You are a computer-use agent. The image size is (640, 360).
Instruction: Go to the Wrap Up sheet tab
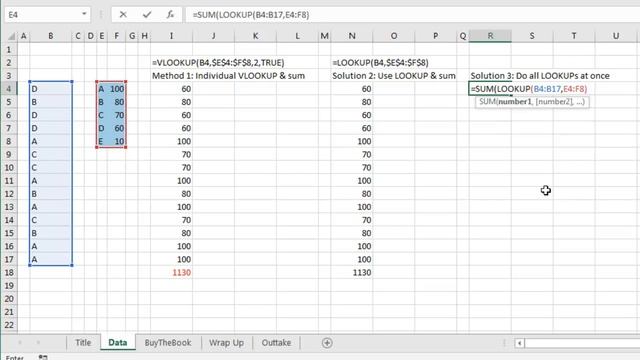coord(226,343)
